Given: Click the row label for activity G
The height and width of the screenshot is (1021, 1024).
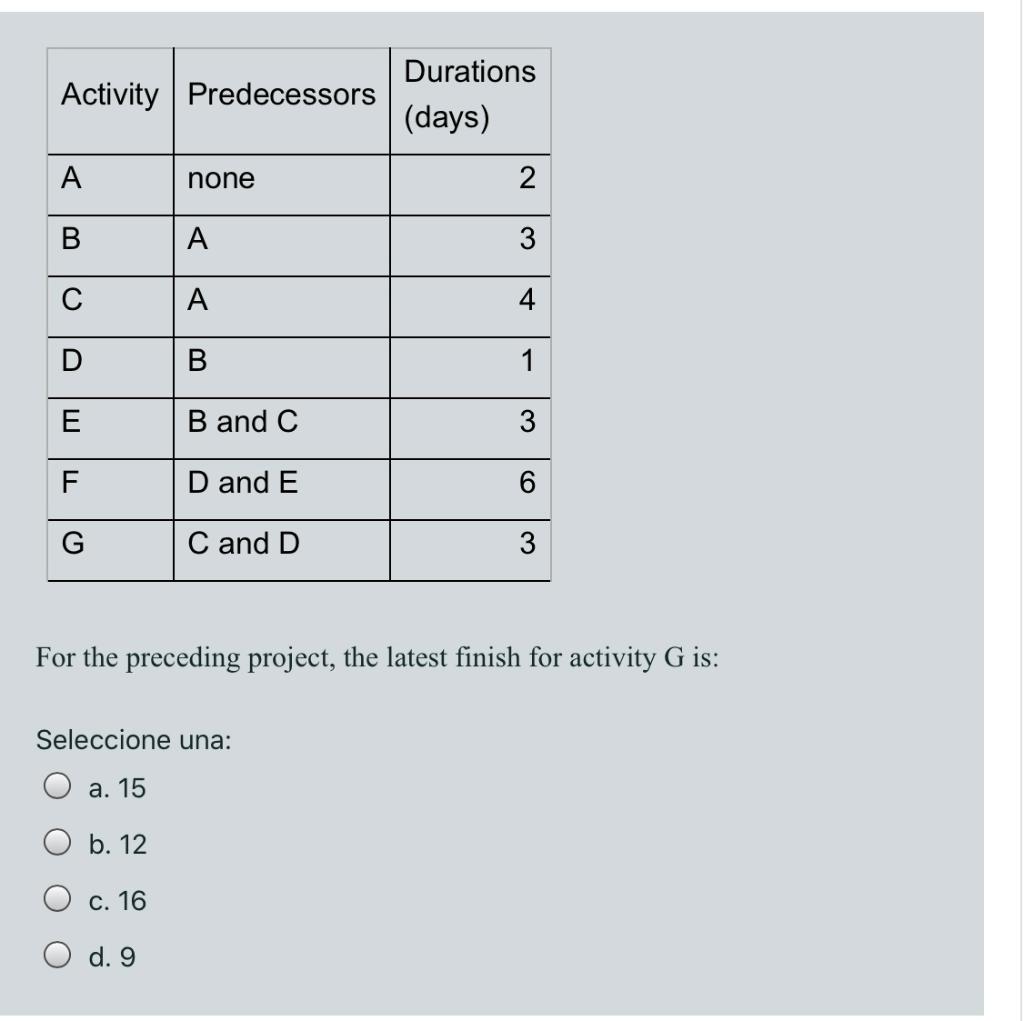Looking at the screenshot, I should click(67, 543).
